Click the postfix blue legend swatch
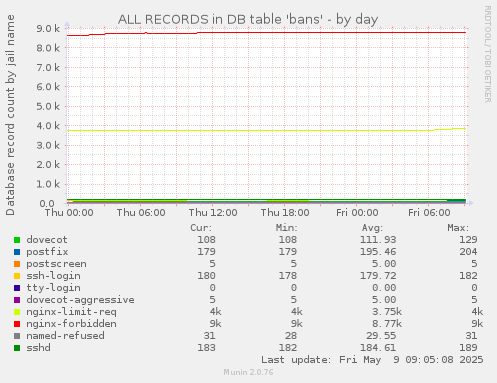 click(17, 252)
